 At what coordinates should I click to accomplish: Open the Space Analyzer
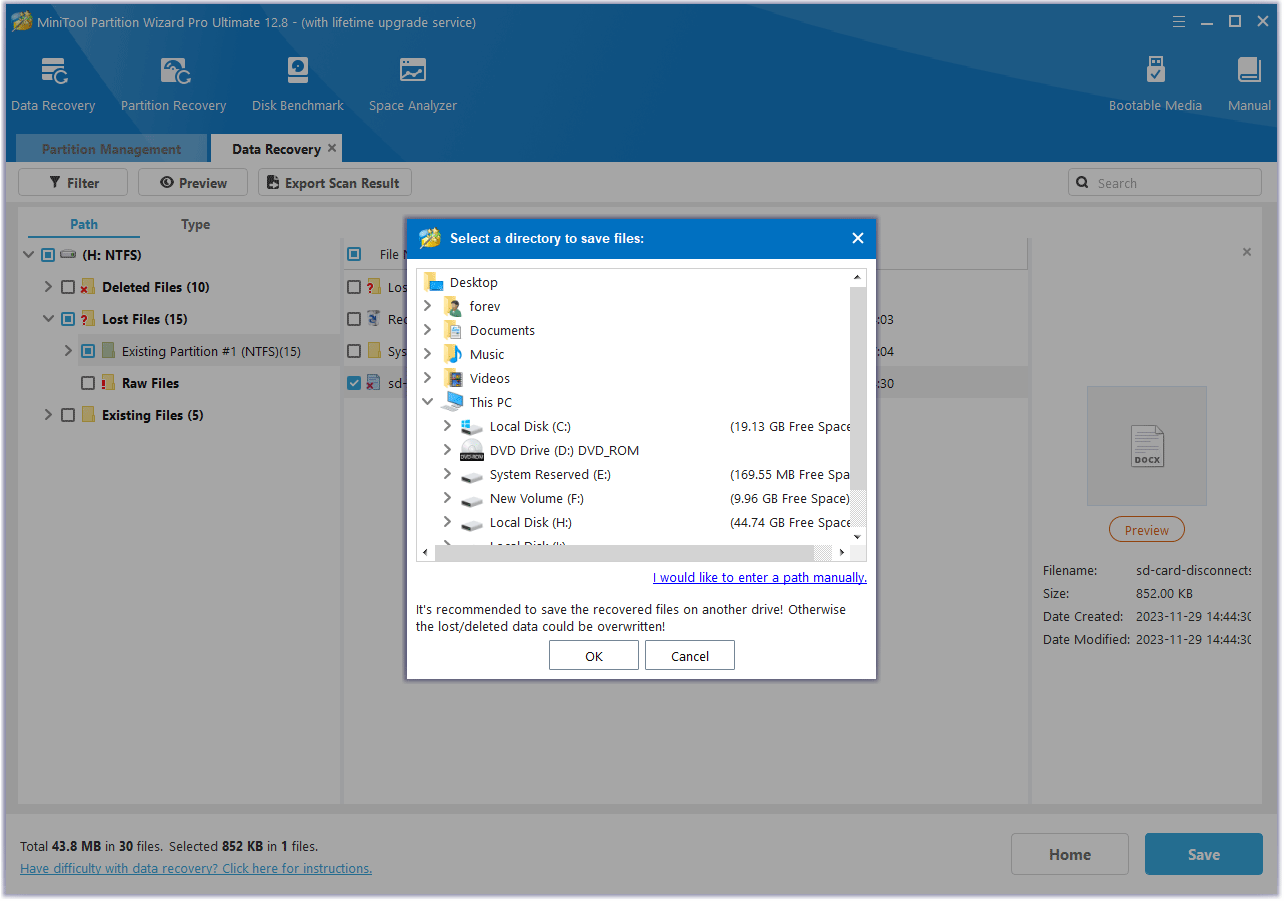coord(412,80)
